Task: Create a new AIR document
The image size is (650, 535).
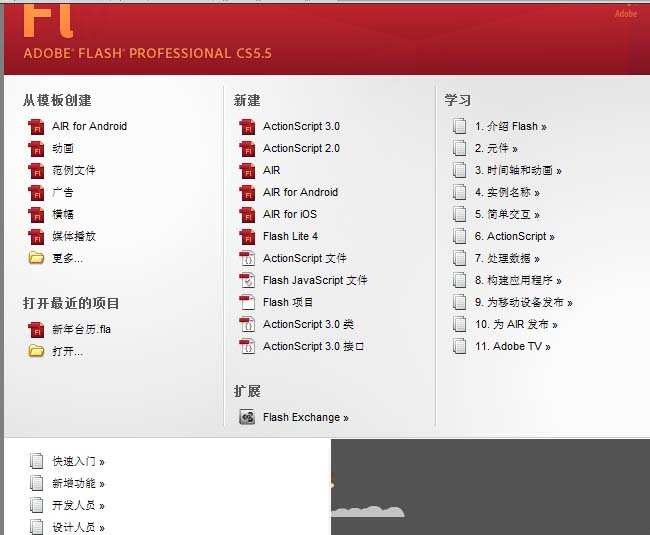Action: click(272, 170)
